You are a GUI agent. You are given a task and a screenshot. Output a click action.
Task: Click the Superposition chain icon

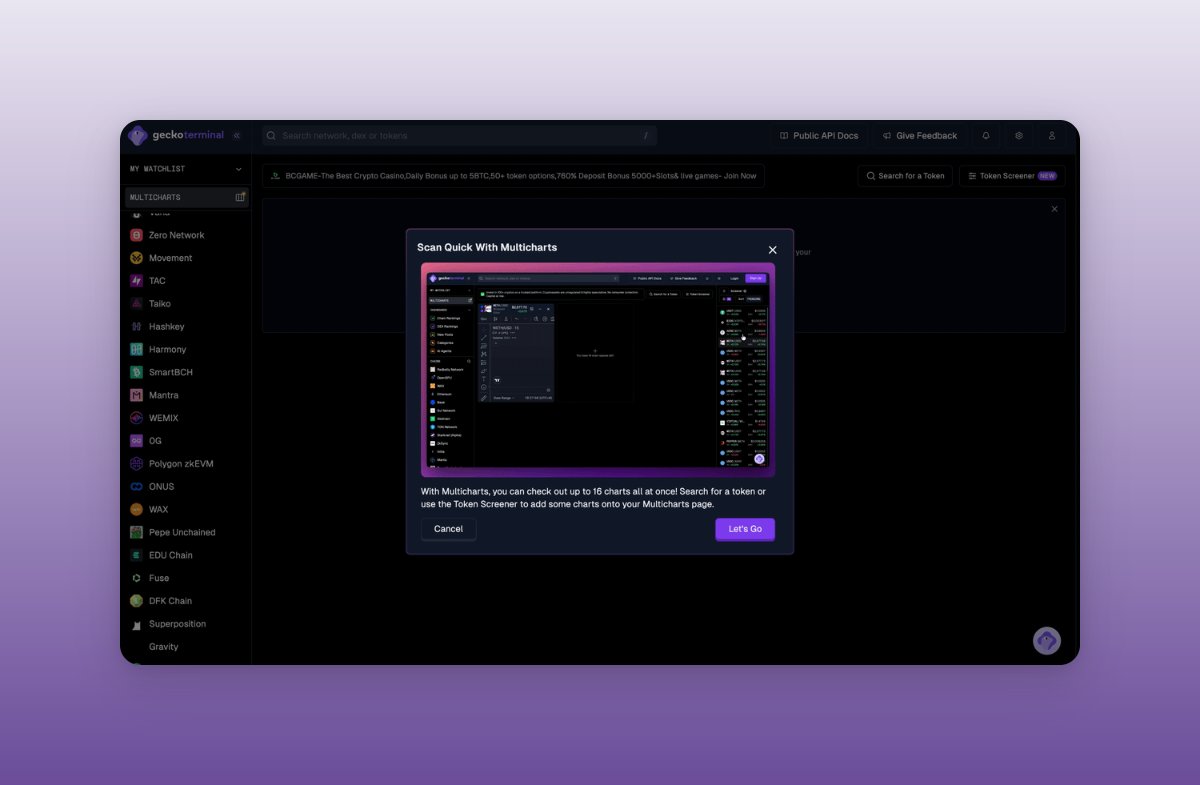137,624
